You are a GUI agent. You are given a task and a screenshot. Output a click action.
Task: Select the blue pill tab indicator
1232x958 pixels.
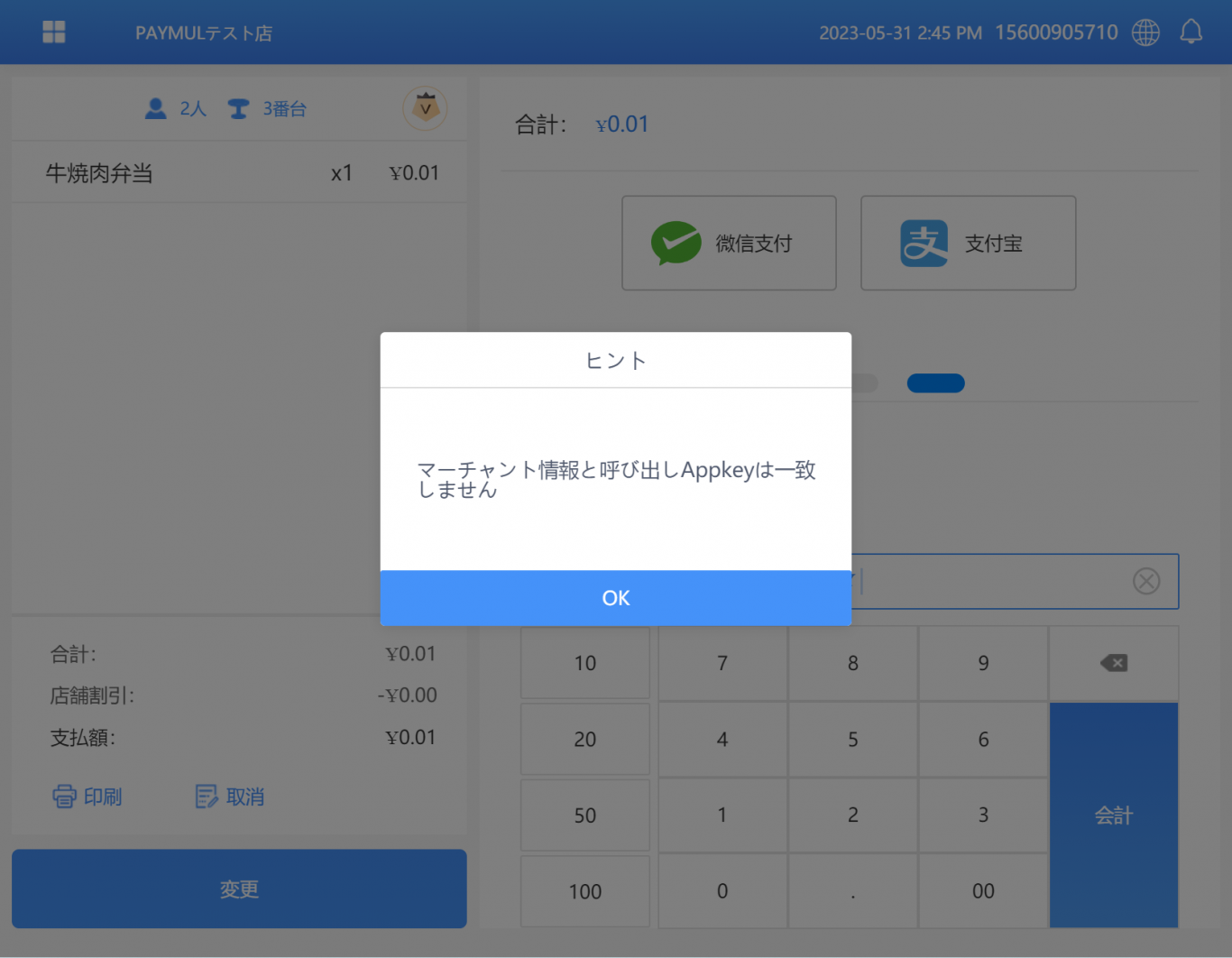click(x=935, y=383)
